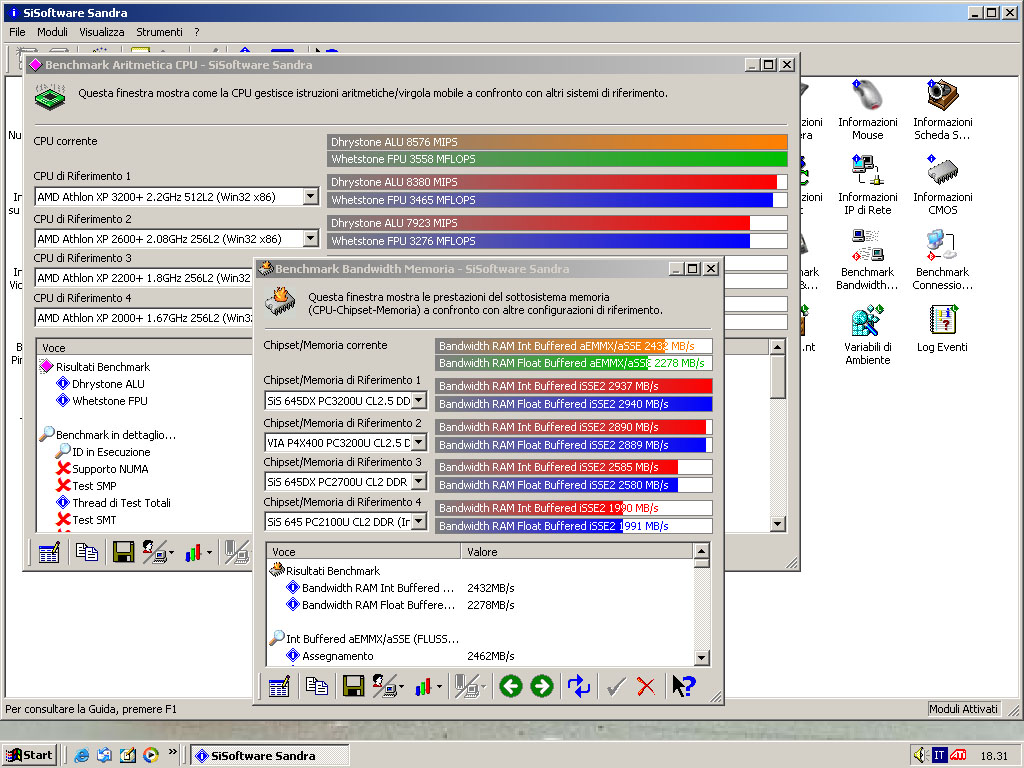Open CPU di Riferimento 1 dropdown
Image resolution: width=1024 pixels, height=768 pixels.
point(311,197)
